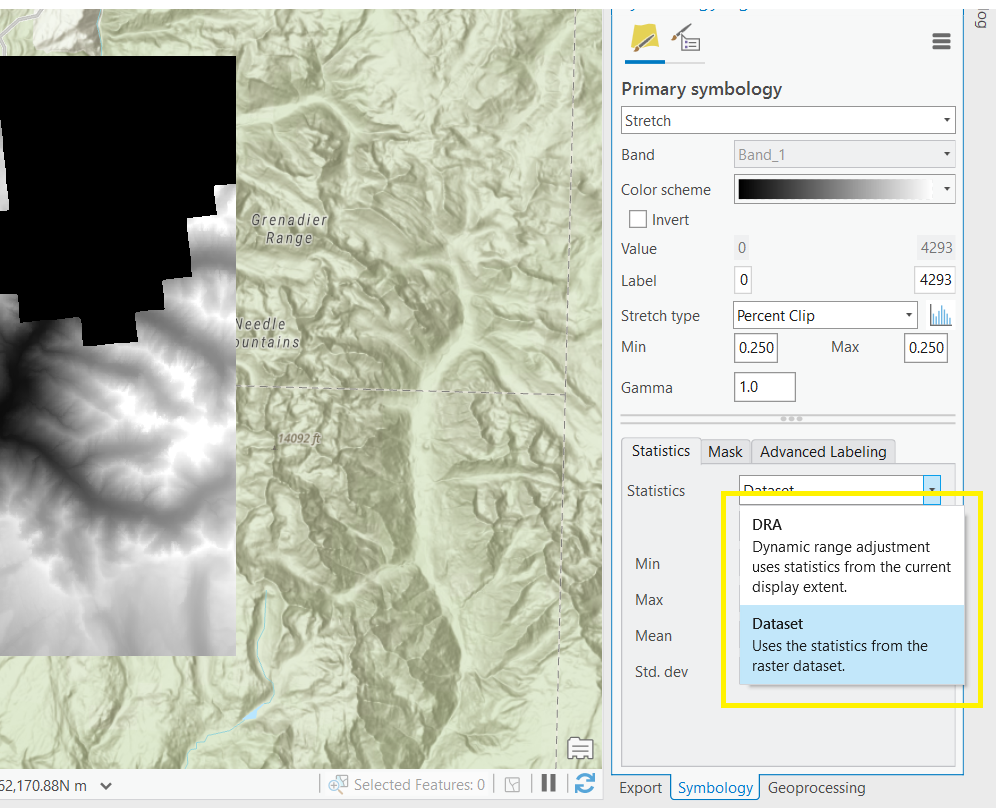Viewport: 997px width, 808px height.
Task: Pause map drawing
Action: click(548, 784)
